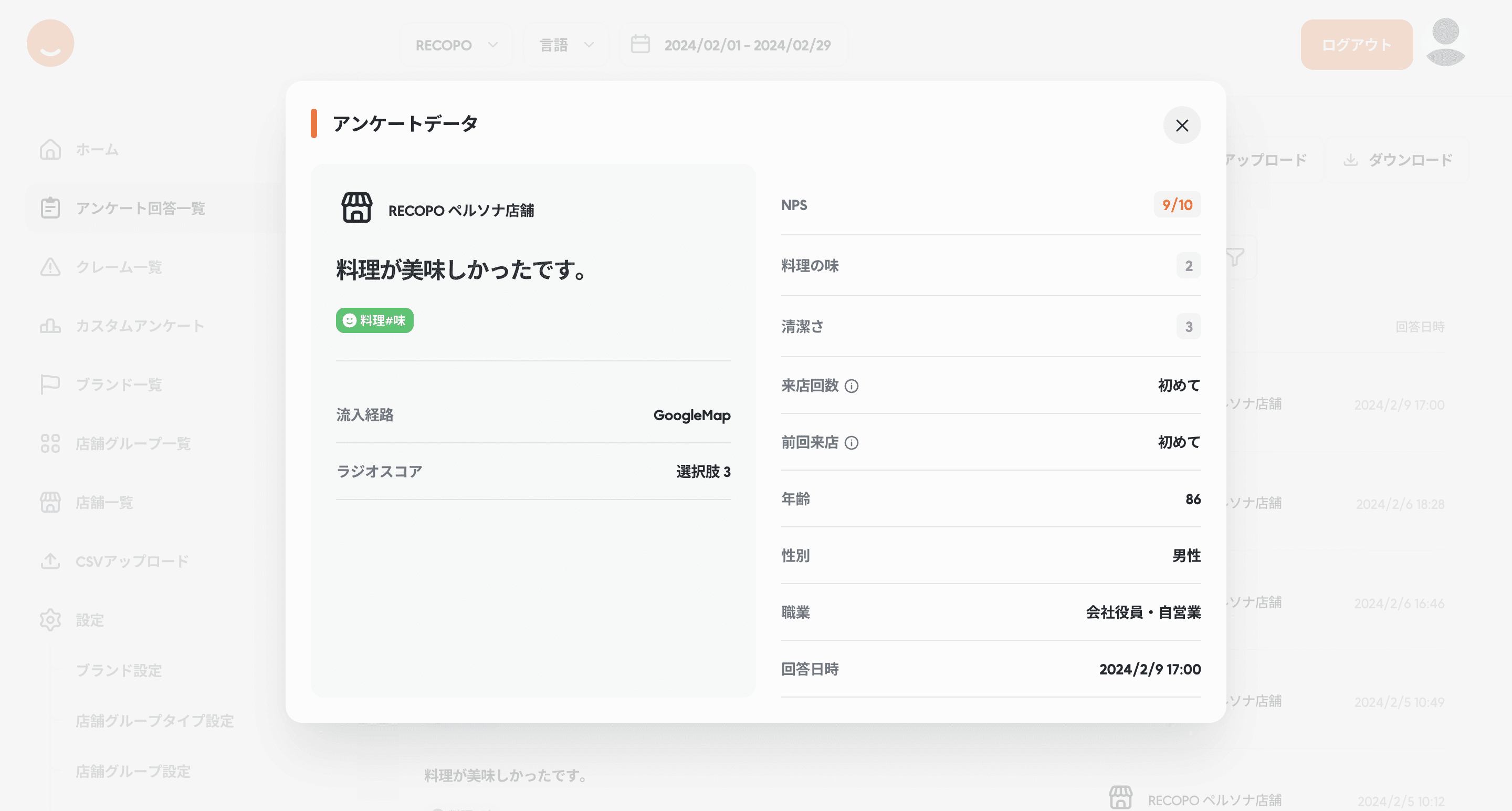The height and width of the screenshot is (811, 1512).
Task: Close the アンケートデータ dialog
Action: coord(1182,125)
